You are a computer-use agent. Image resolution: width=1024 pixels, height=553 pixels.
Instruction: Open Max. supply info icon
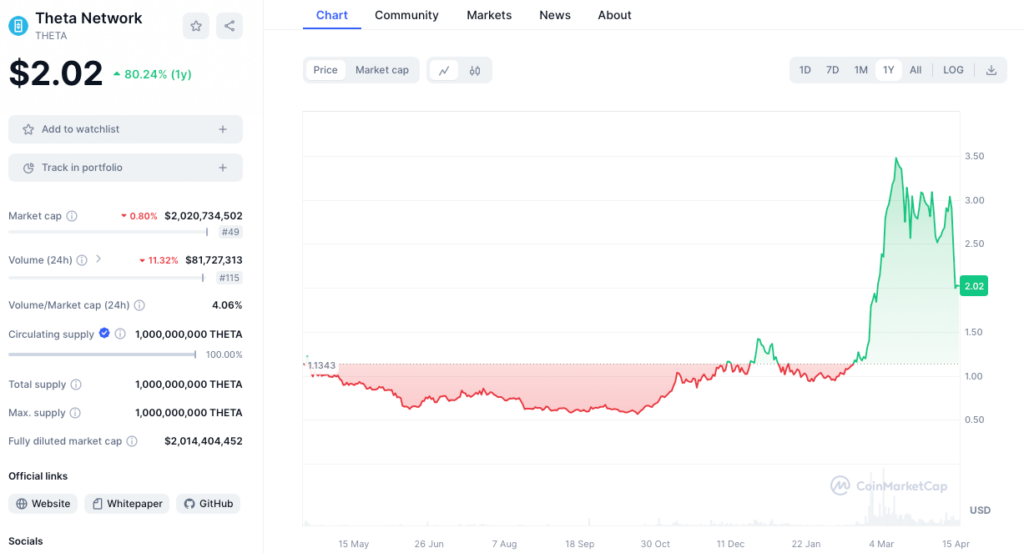point(75,413)
